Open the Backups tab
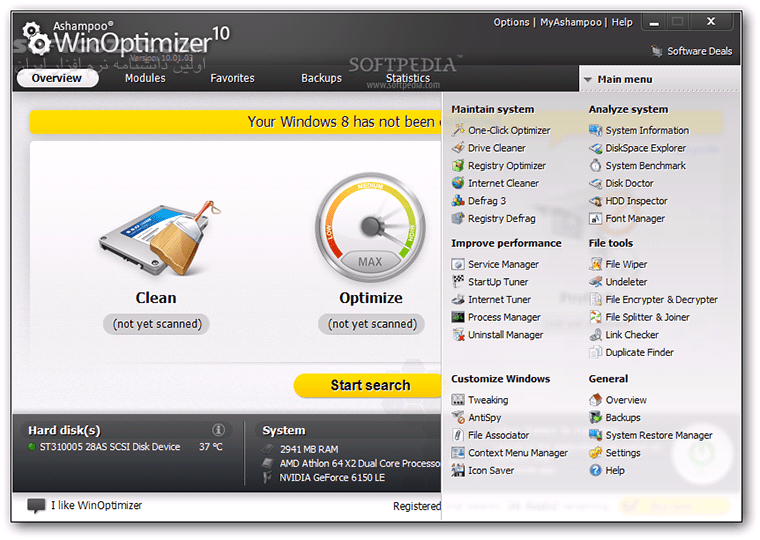Screen dimensions: 760x540 tap(321, 78)
